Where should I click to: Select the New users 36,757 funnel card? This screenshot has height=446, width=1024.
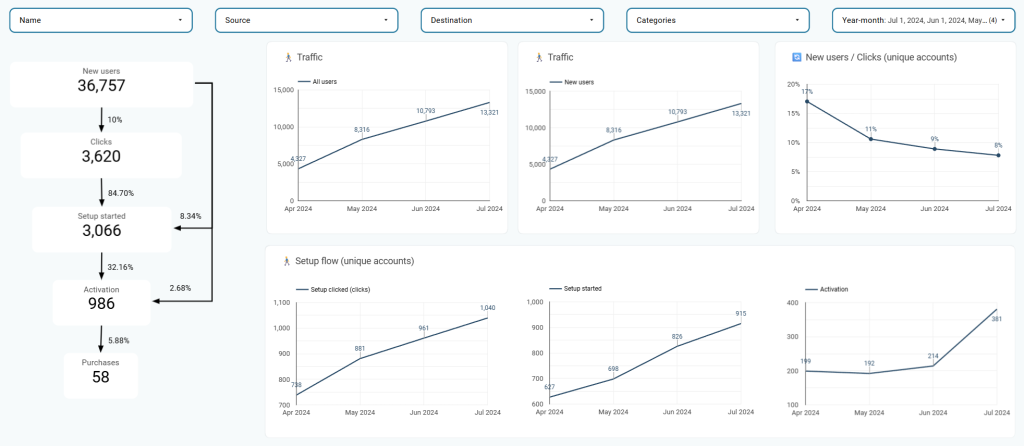(x=101, y=85)
